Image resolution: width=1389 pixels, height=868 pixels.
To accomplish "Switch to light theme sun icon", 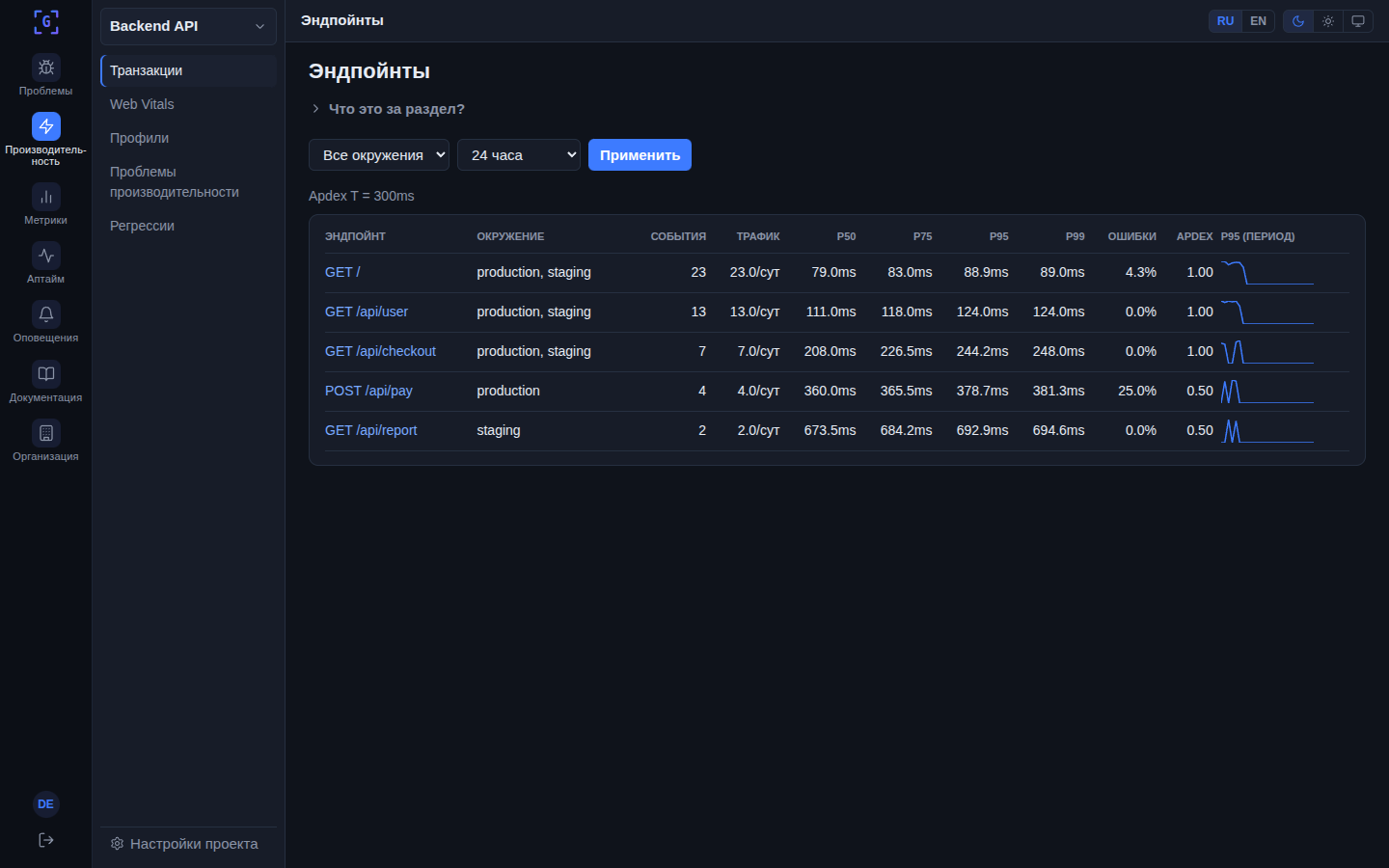I will [1328, 21].
